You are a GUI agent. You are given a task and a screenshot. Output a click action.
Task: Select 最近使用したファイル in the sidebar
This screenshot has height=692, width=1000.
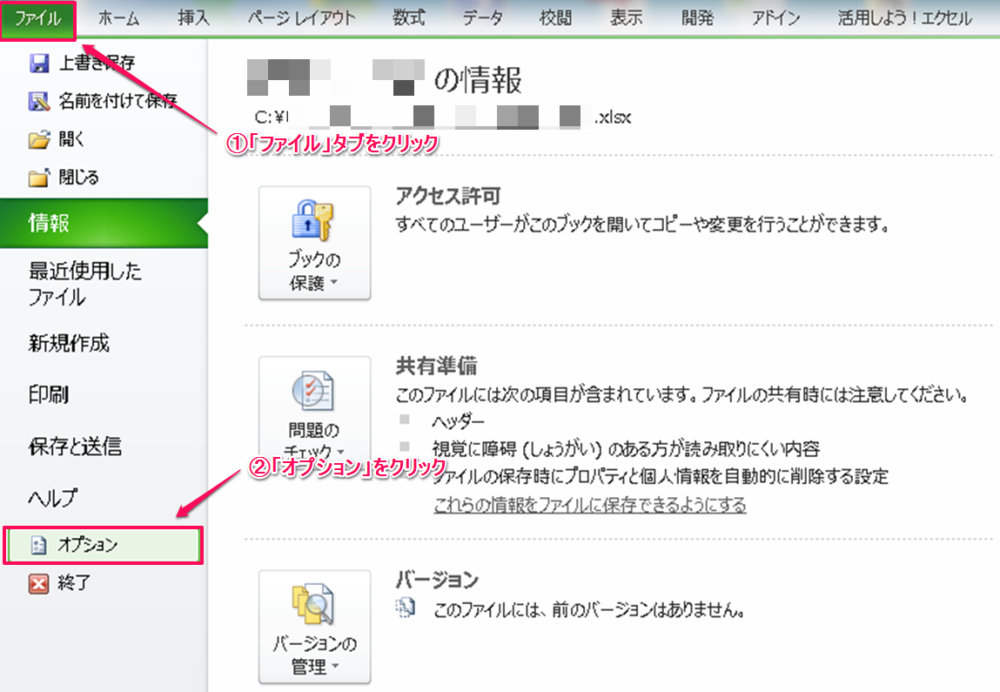tap(85, 284)
